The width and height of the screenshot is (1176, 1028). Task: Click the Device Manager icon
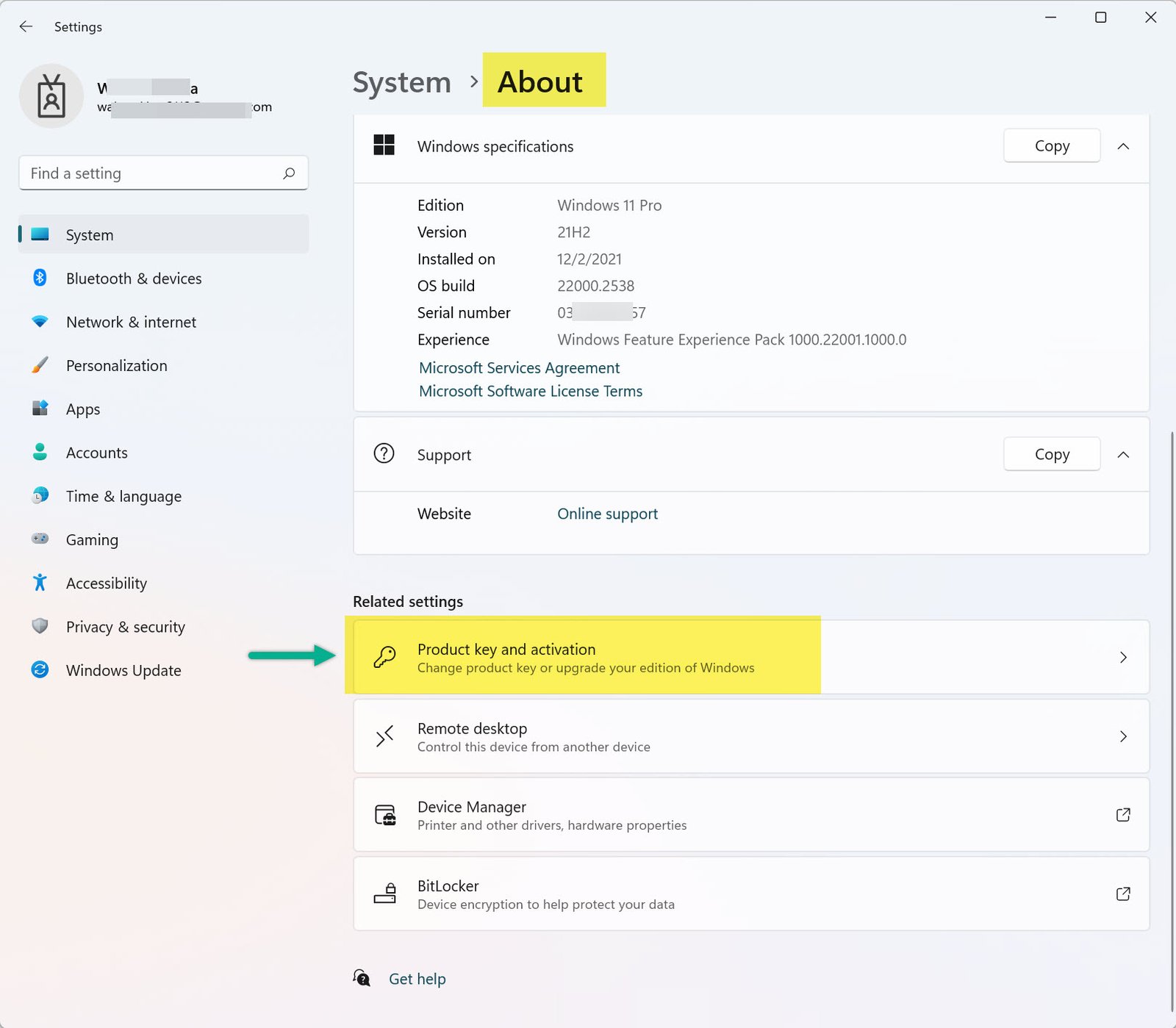[385, 815]
